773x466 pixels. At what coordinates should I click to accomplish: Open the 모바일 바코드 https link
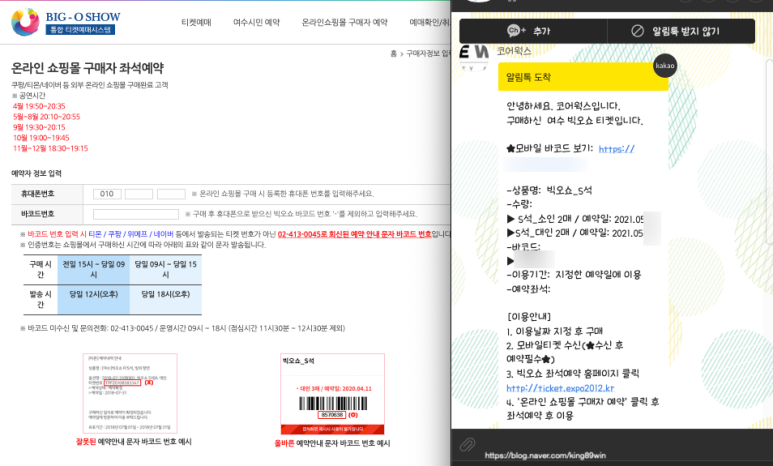click(616, 149)
